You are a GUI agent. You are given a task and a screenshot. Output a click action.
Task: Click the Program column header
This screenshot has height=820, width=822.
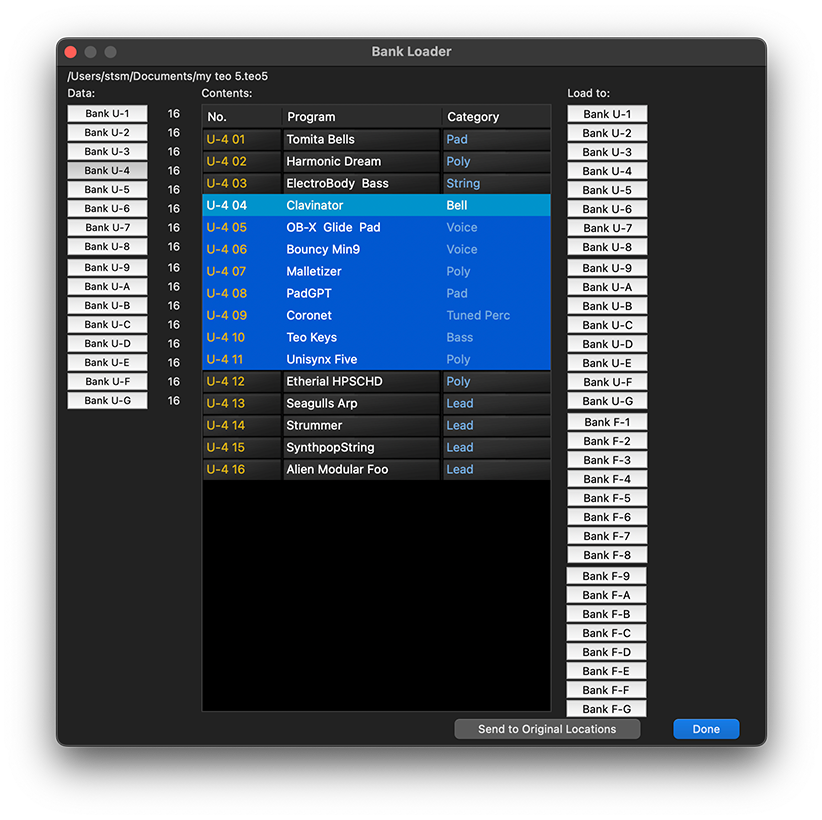pos(362,116)
